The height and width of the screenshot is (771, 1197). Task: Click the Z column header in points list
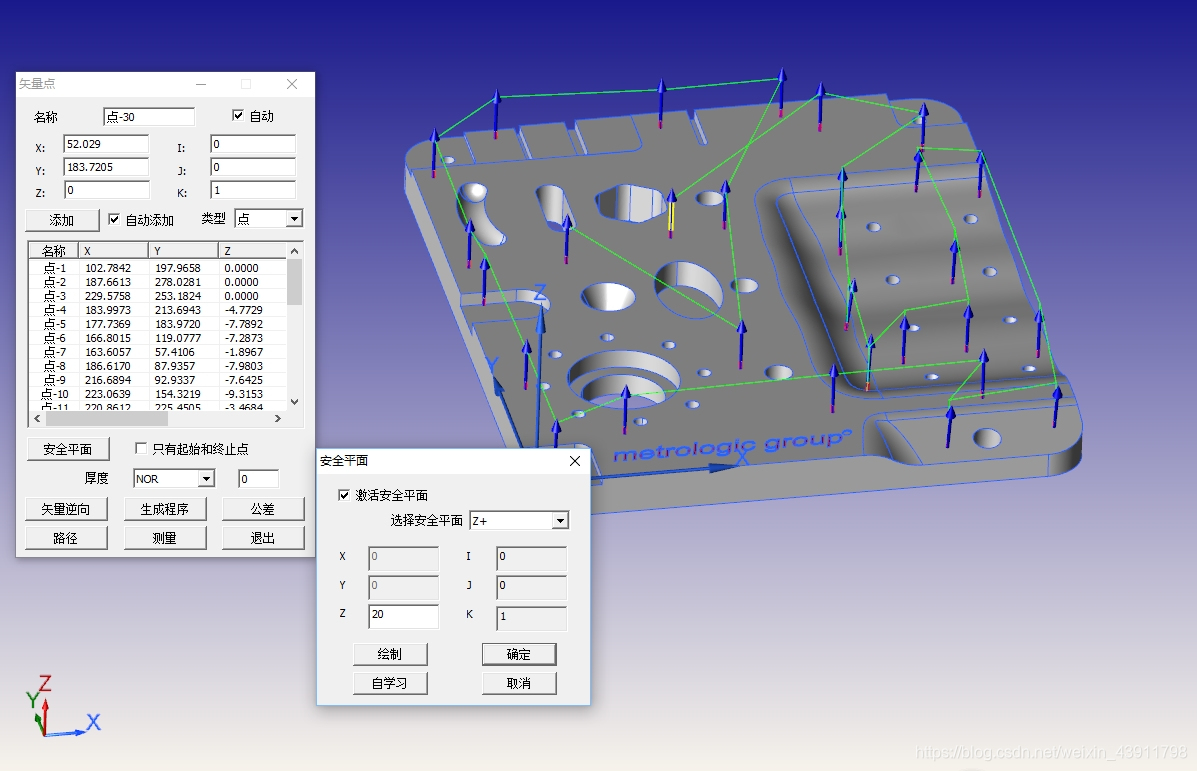(x=252, y=250)
